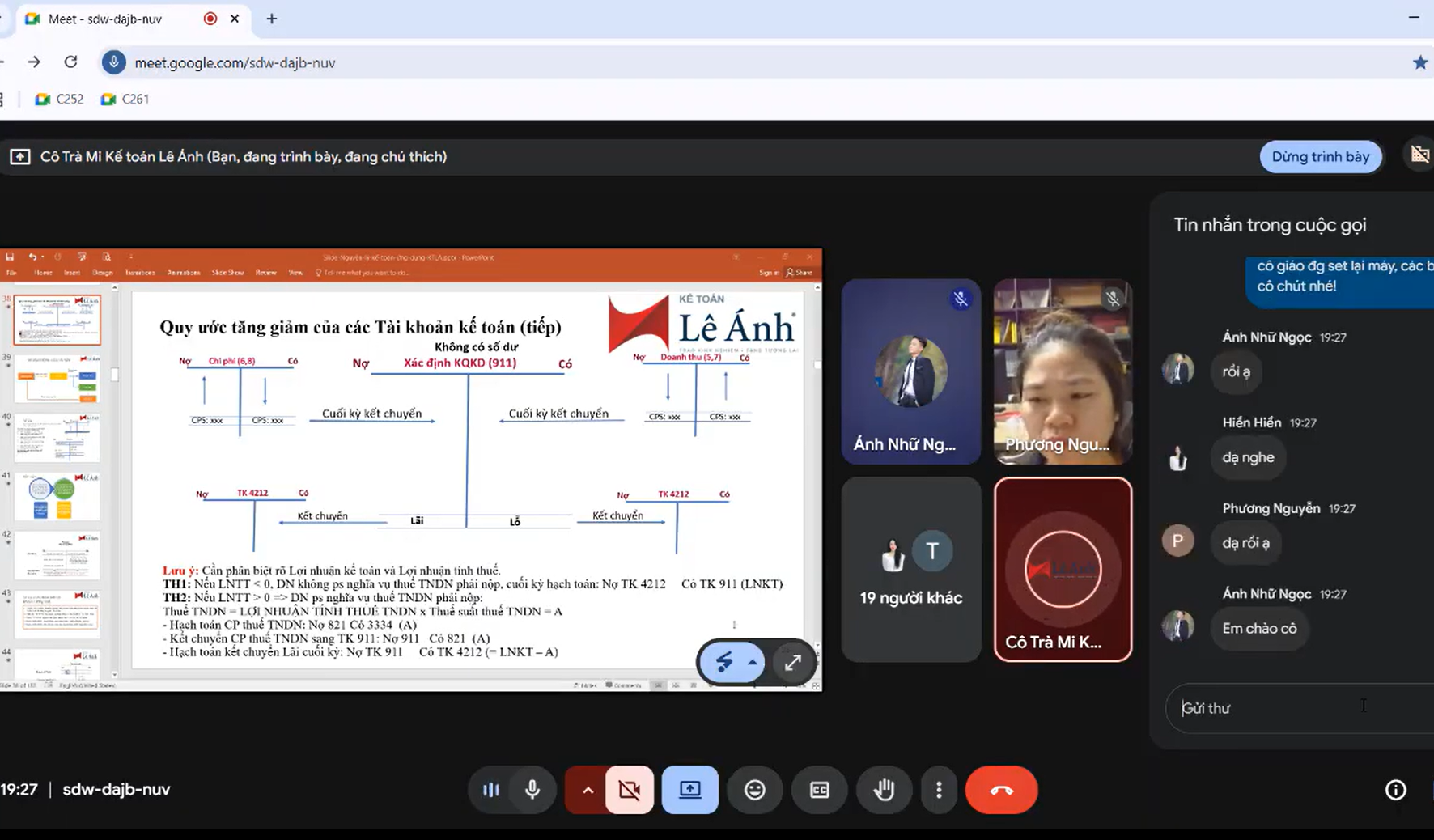
Task: Select slide 39 thumbnail in panel
Action: point(57,378)
